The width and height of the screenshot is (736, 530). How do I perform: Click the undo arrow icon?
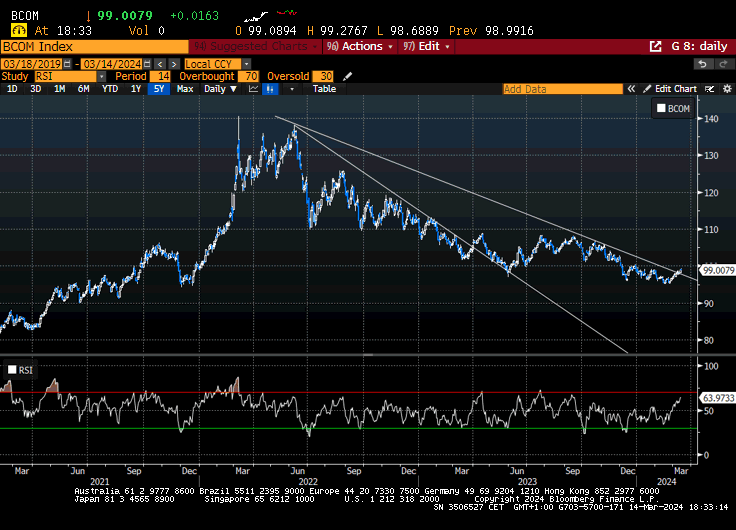(703, 64)
